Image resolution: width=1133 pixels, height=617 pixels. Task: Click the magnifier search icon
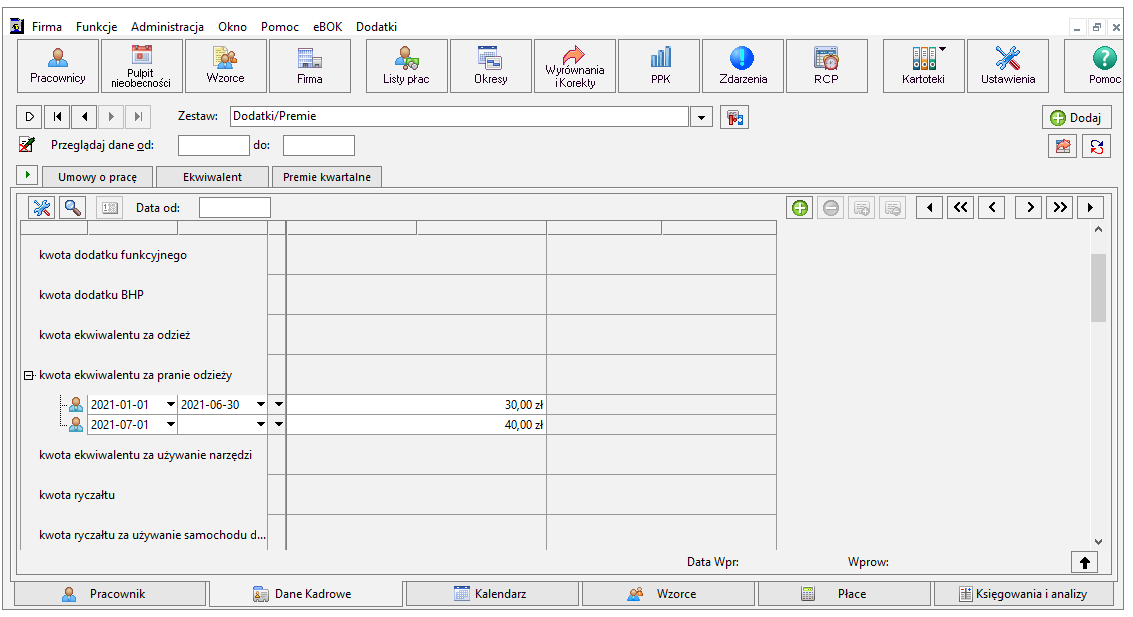(x=72, y=208)
